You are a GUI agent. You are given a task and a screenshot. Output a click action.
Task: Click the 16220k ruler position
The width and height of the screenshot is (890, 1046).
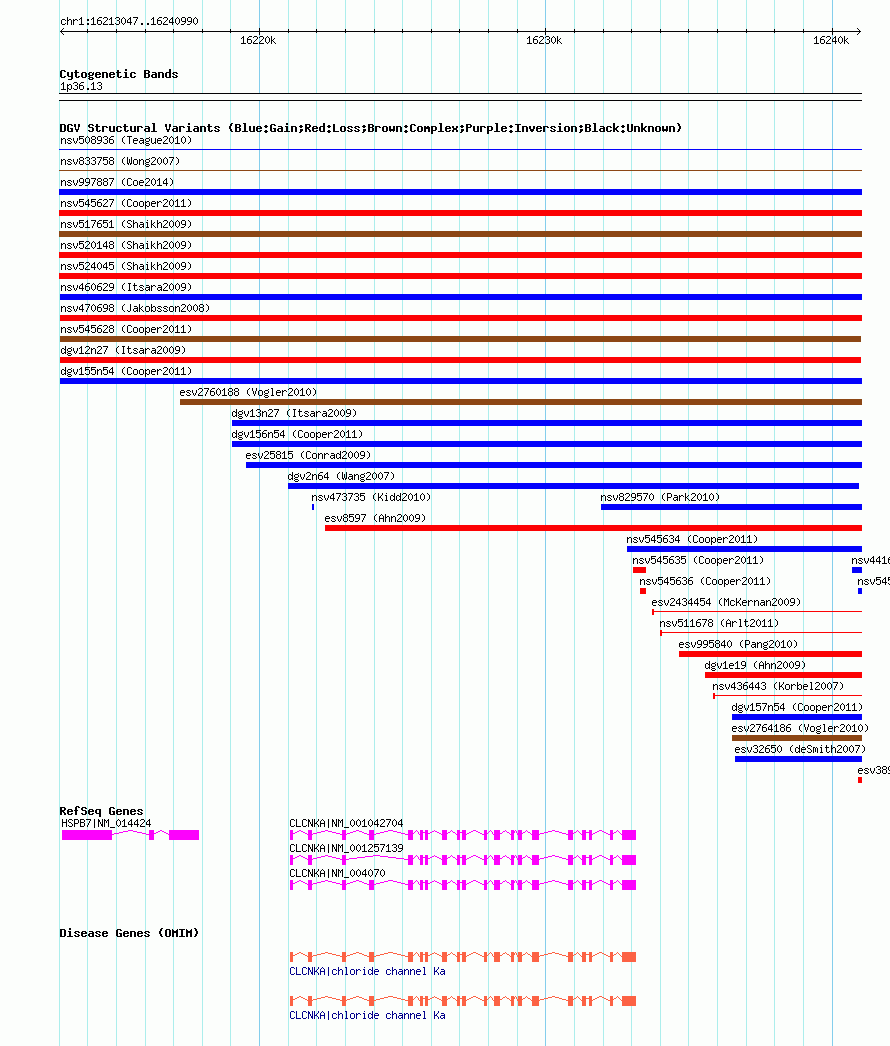click(x=258, y=41)
